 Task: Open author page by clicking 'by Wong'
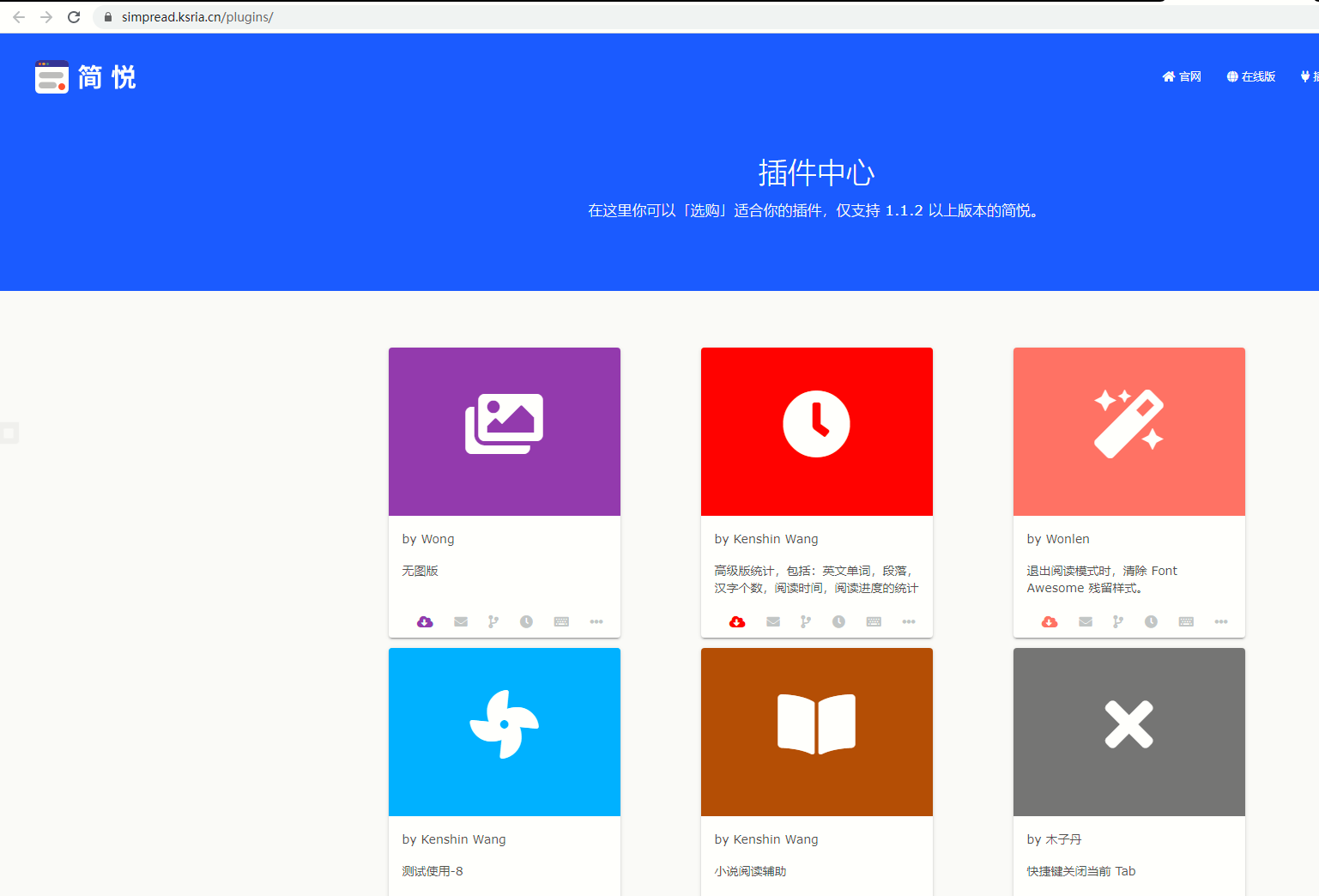point(427,538)
